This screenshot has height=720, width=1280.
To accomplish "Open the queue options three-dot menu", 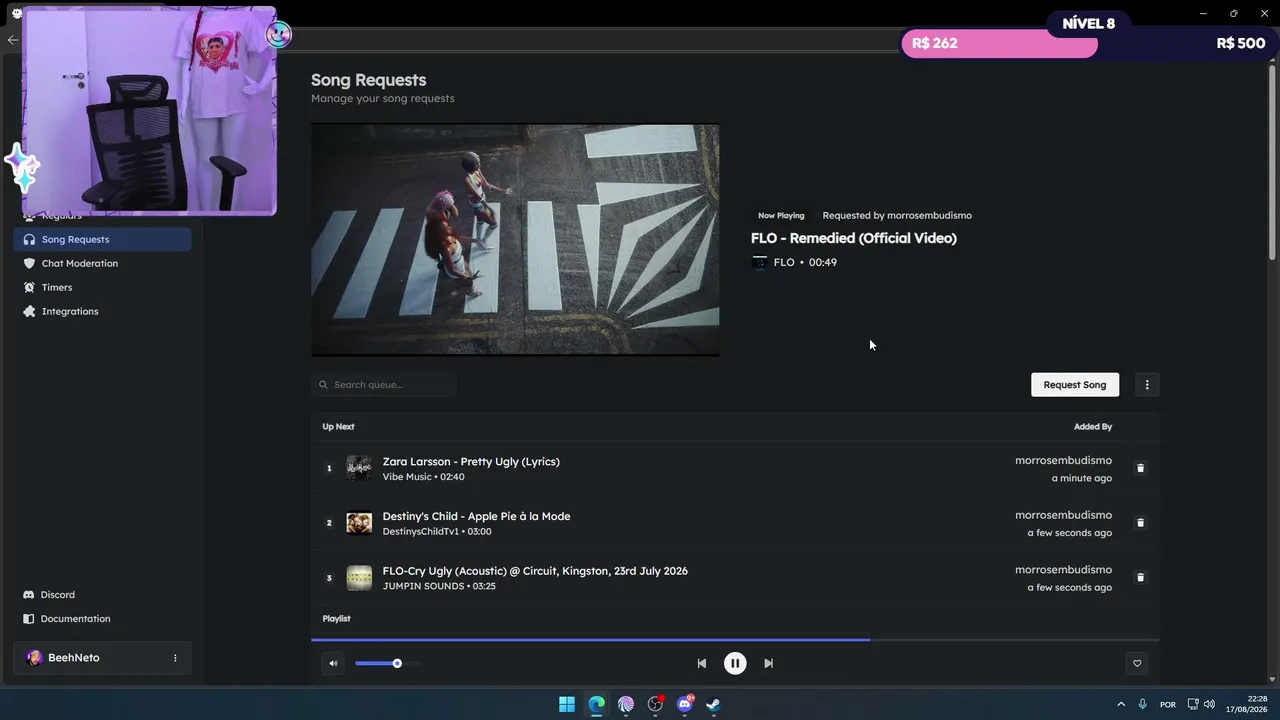I will (x=1147, y=385).
